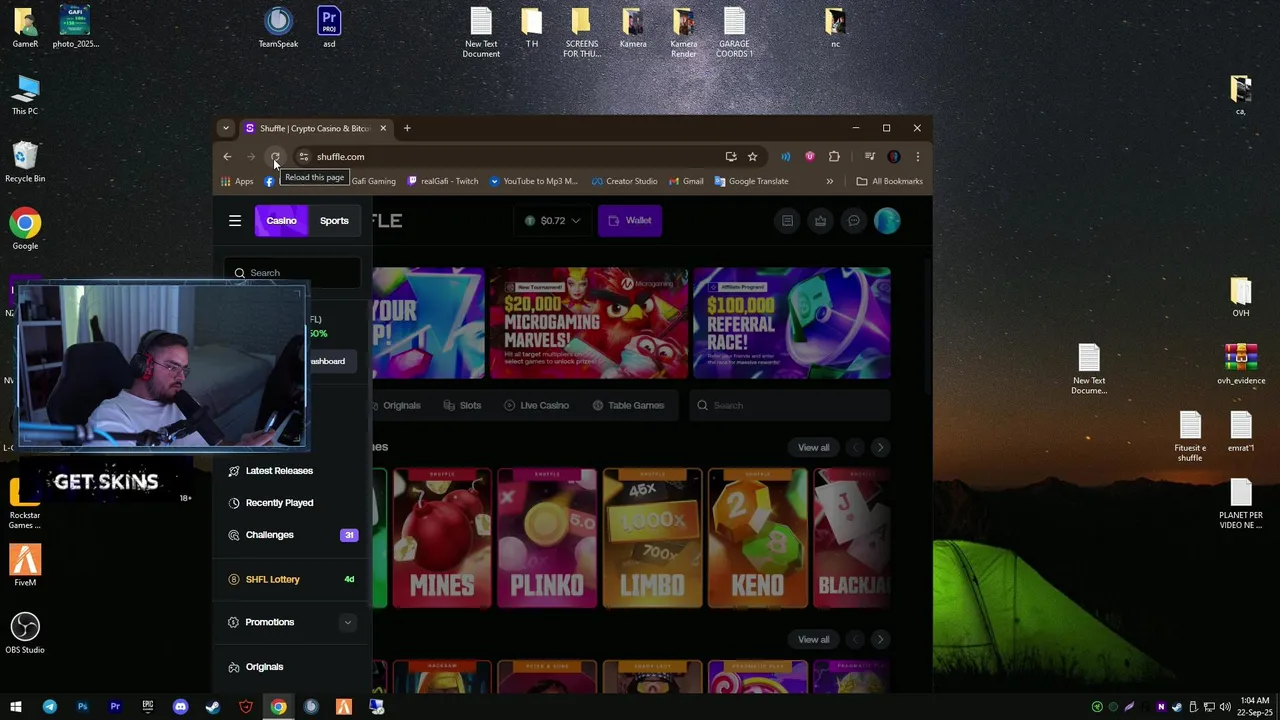Screen dimensions: 1280x720
Task: Open the Chrome tab search arrow
Action: click(x=226, y=128)
